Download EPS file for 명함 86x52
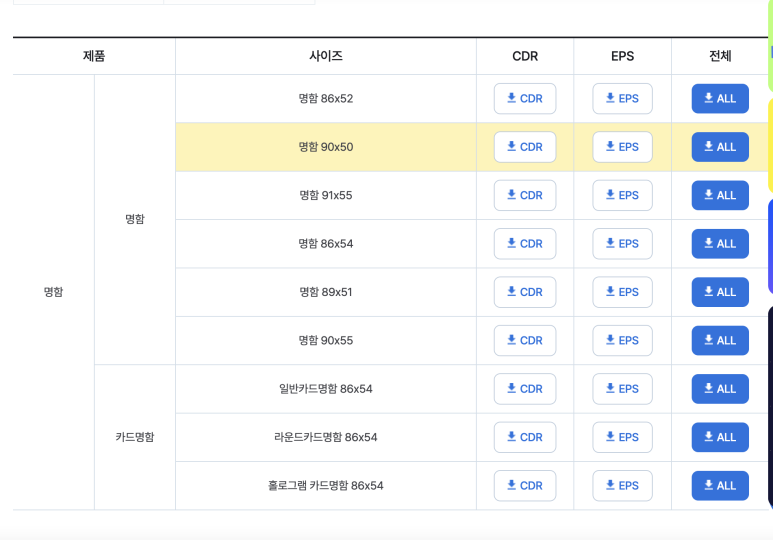This screenshot has height=540, width=773. pyautogui.click(x=622, y=99)
